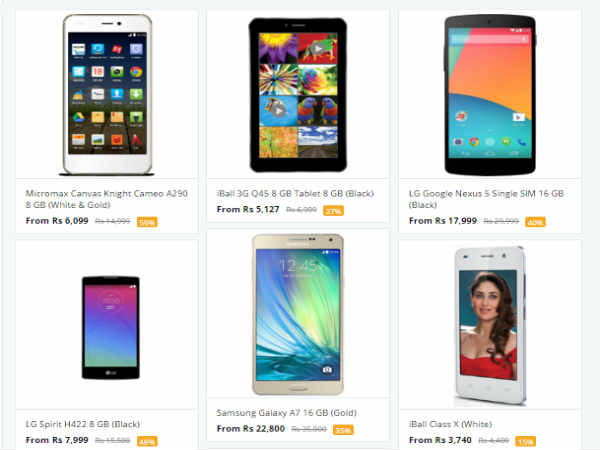Open the LG Spirit H422 phone image
The height and width of the screenshot is (450, 600).
click(111, 328)
